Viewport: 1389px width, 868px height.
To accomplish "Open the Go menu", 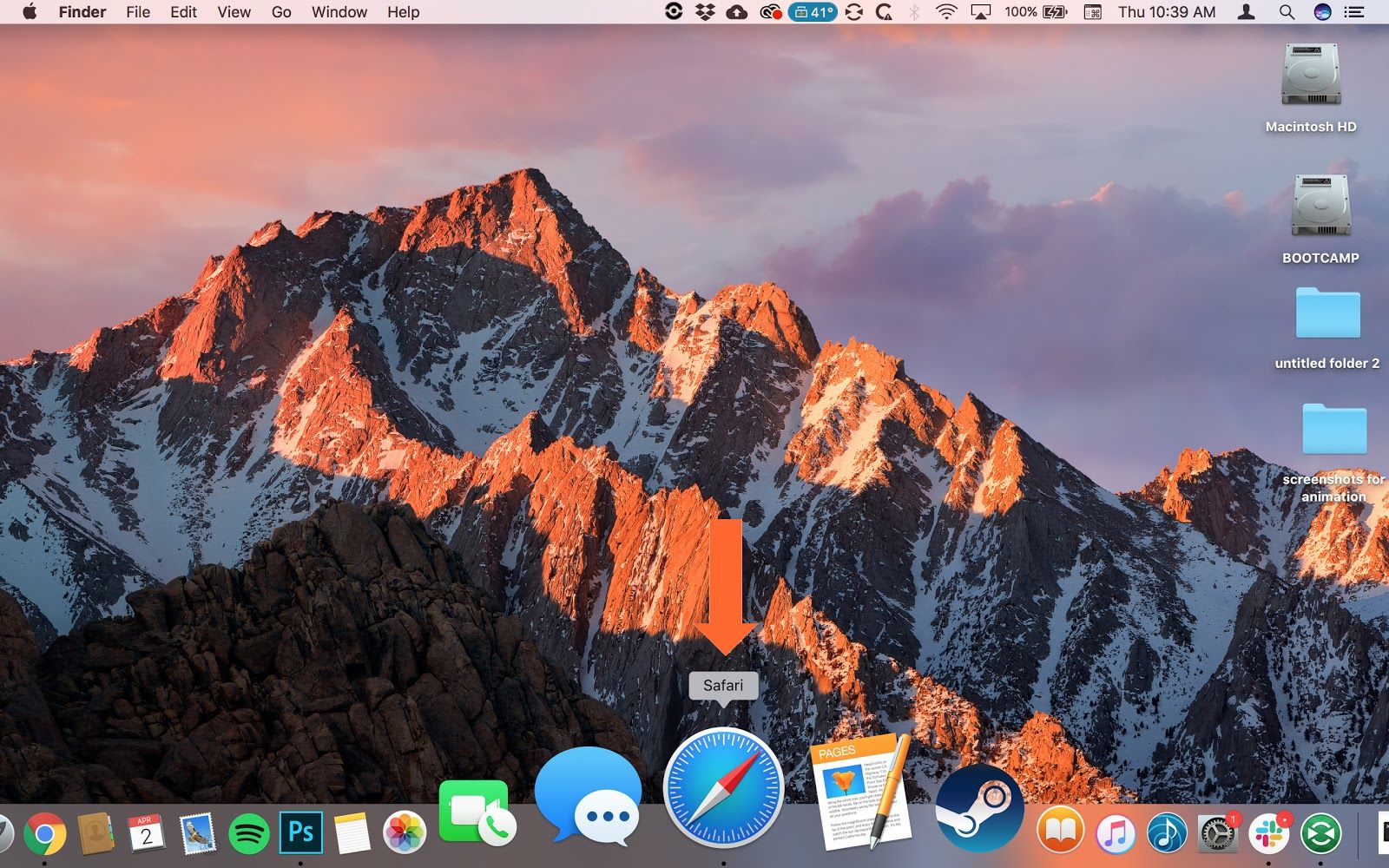I will pos(281,12).
